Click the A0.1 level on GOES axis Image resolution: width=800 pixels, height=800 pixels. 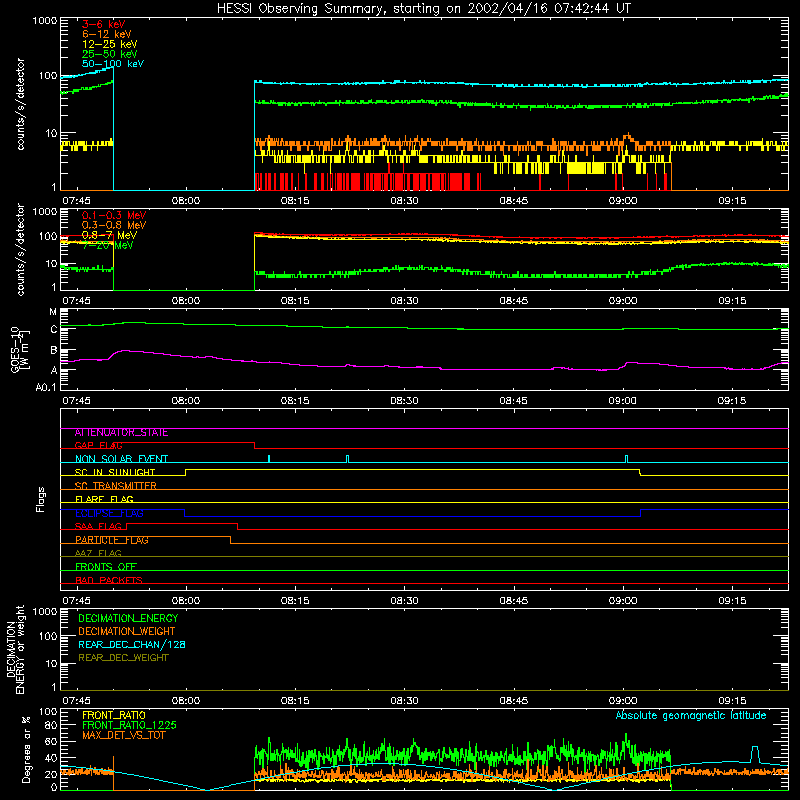46,387
